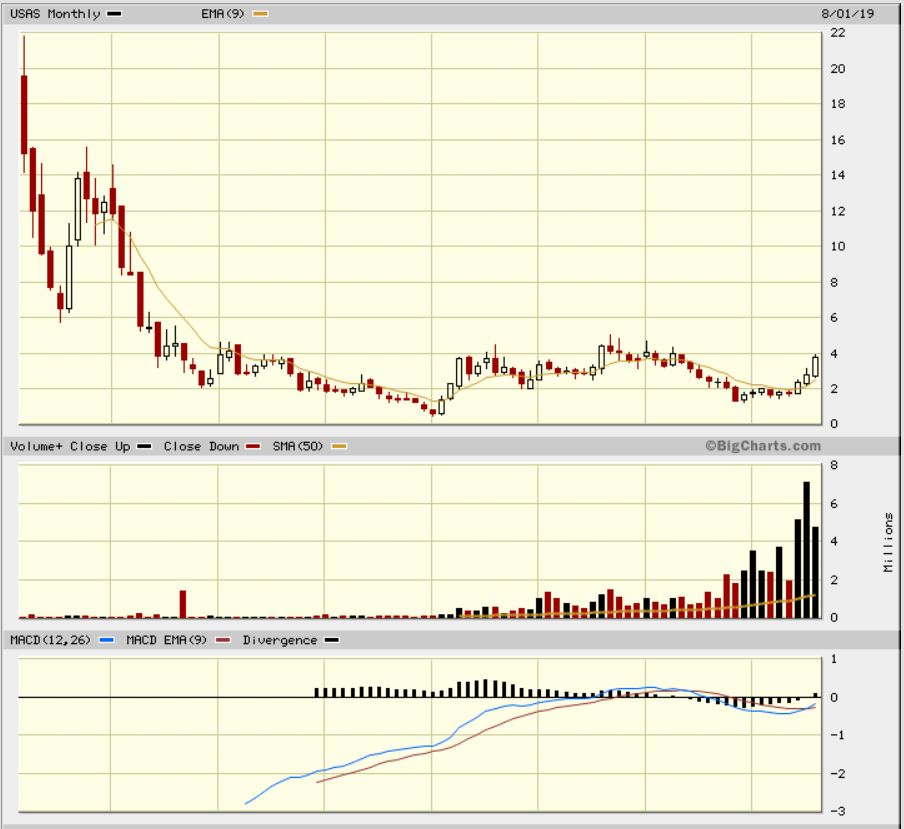904x829 pixels.
Task: Click the black Divergence legend swatch
Action: (x=331, y=641)
